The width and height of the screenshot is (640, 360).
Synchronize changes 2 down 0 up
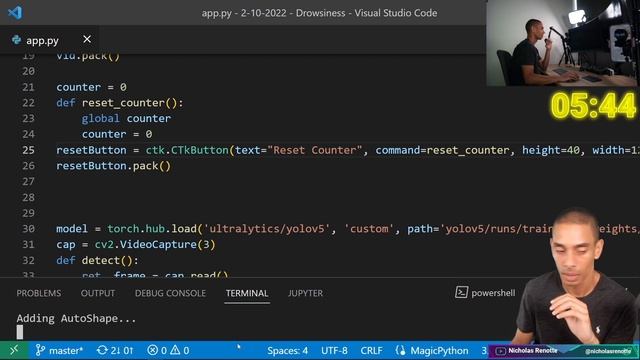[x=115, y=350]
